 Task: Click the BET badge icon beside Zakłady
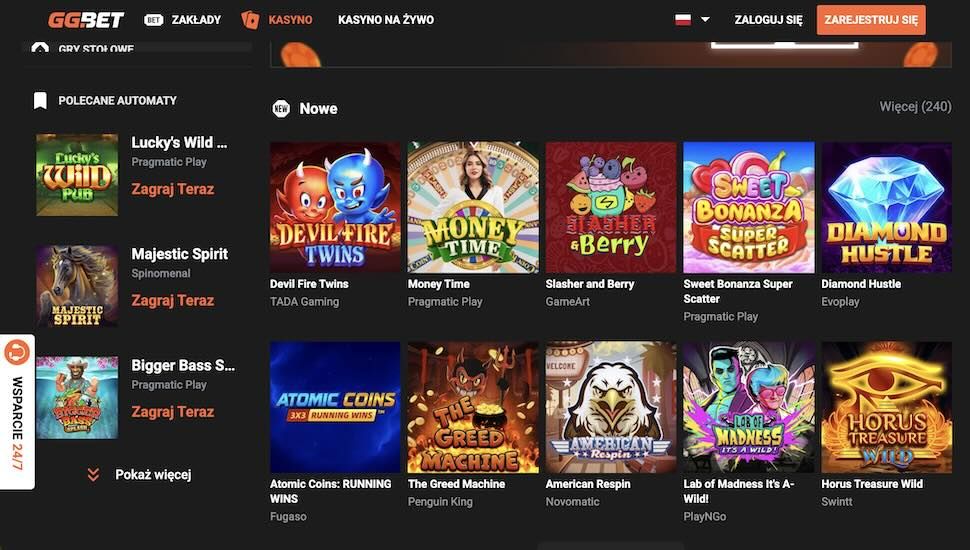[153, 20]
